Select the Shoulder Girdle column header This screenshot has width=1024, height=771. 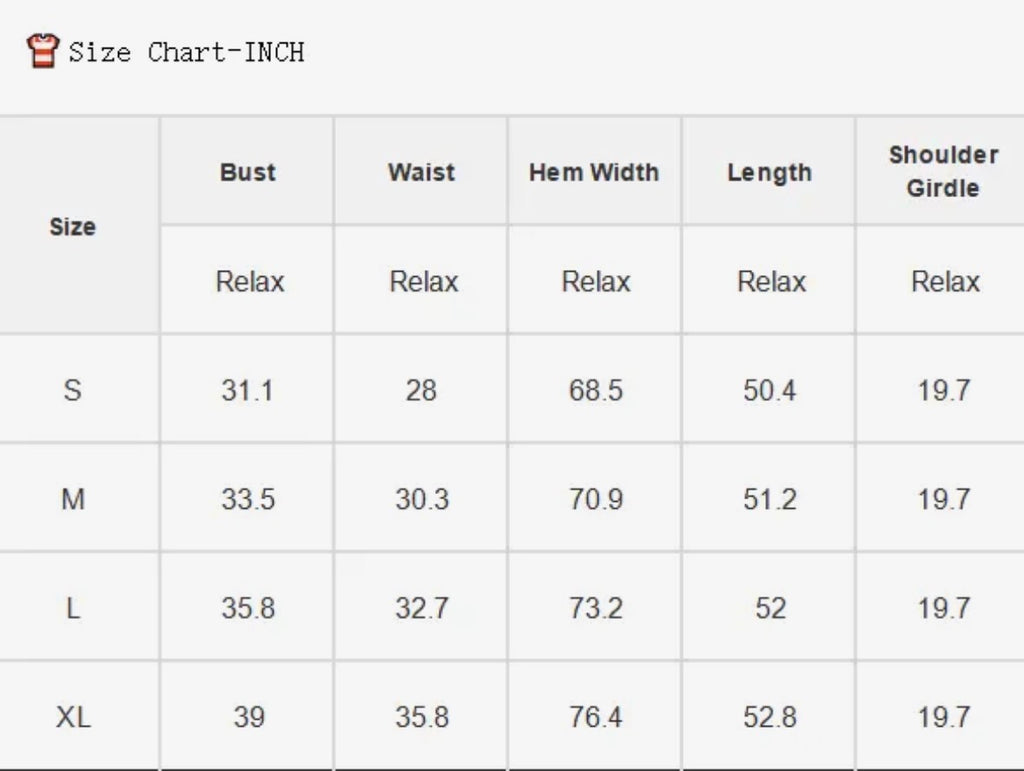click(944, 172)
